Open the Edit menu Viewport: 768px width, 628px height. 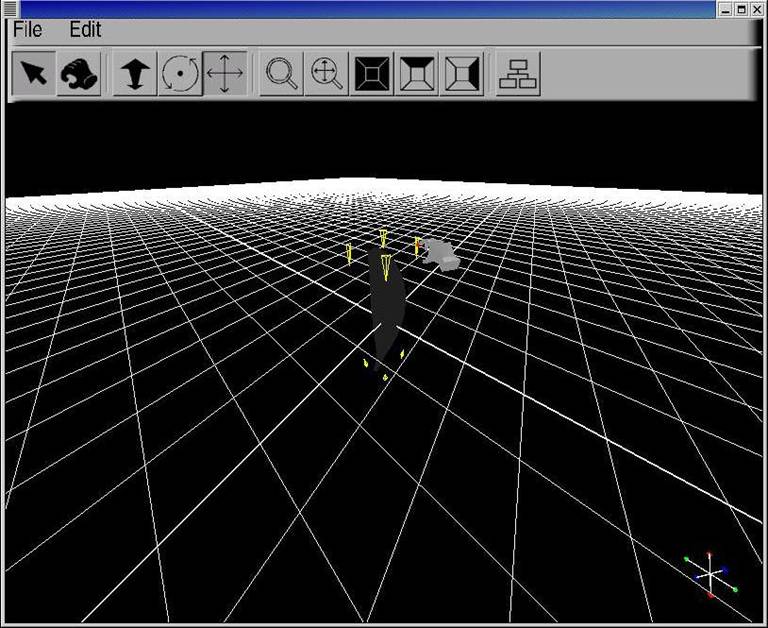point(85,30)
